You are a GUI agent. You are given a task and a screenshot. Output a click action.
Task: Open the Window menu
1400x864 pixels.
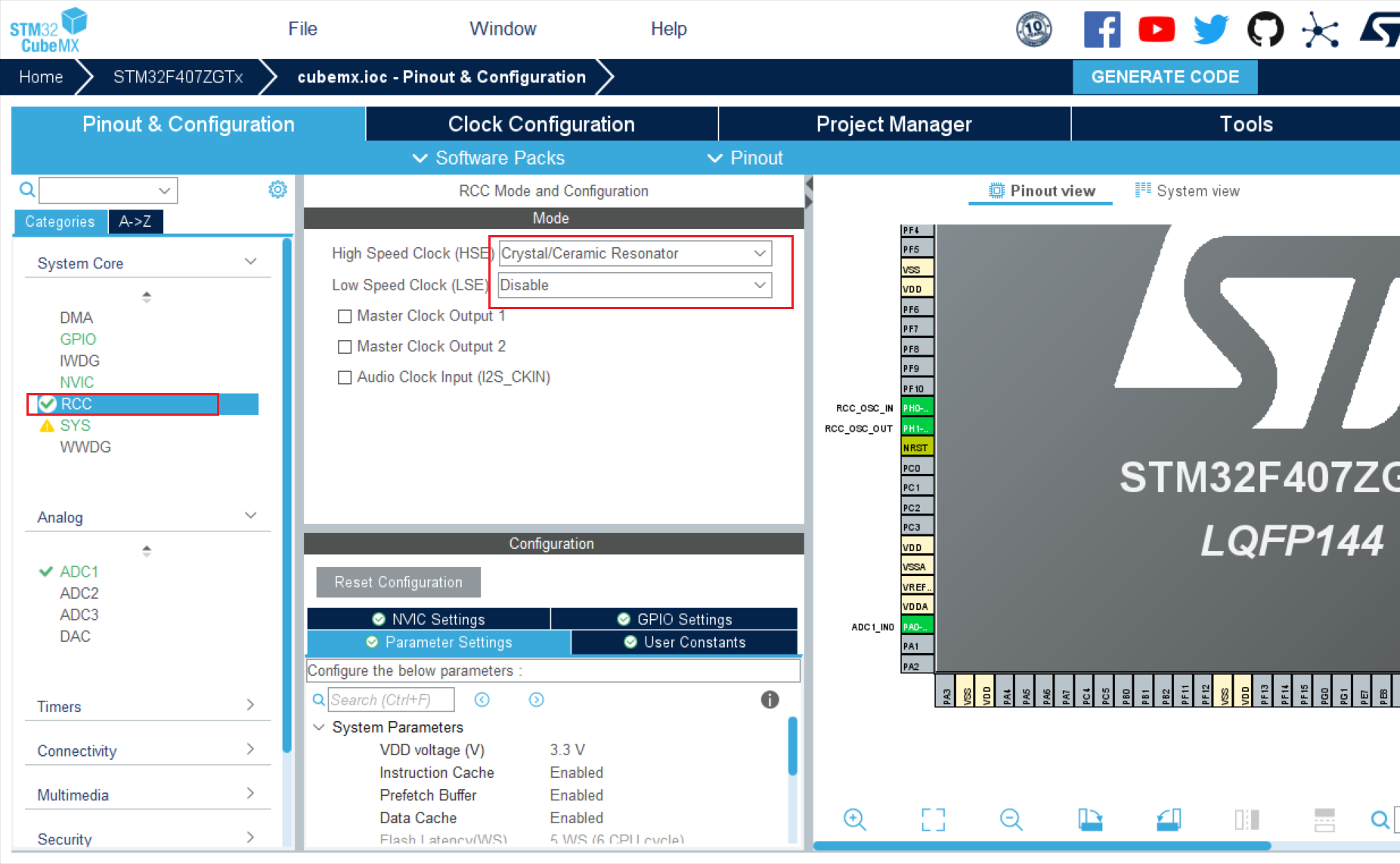503,29
